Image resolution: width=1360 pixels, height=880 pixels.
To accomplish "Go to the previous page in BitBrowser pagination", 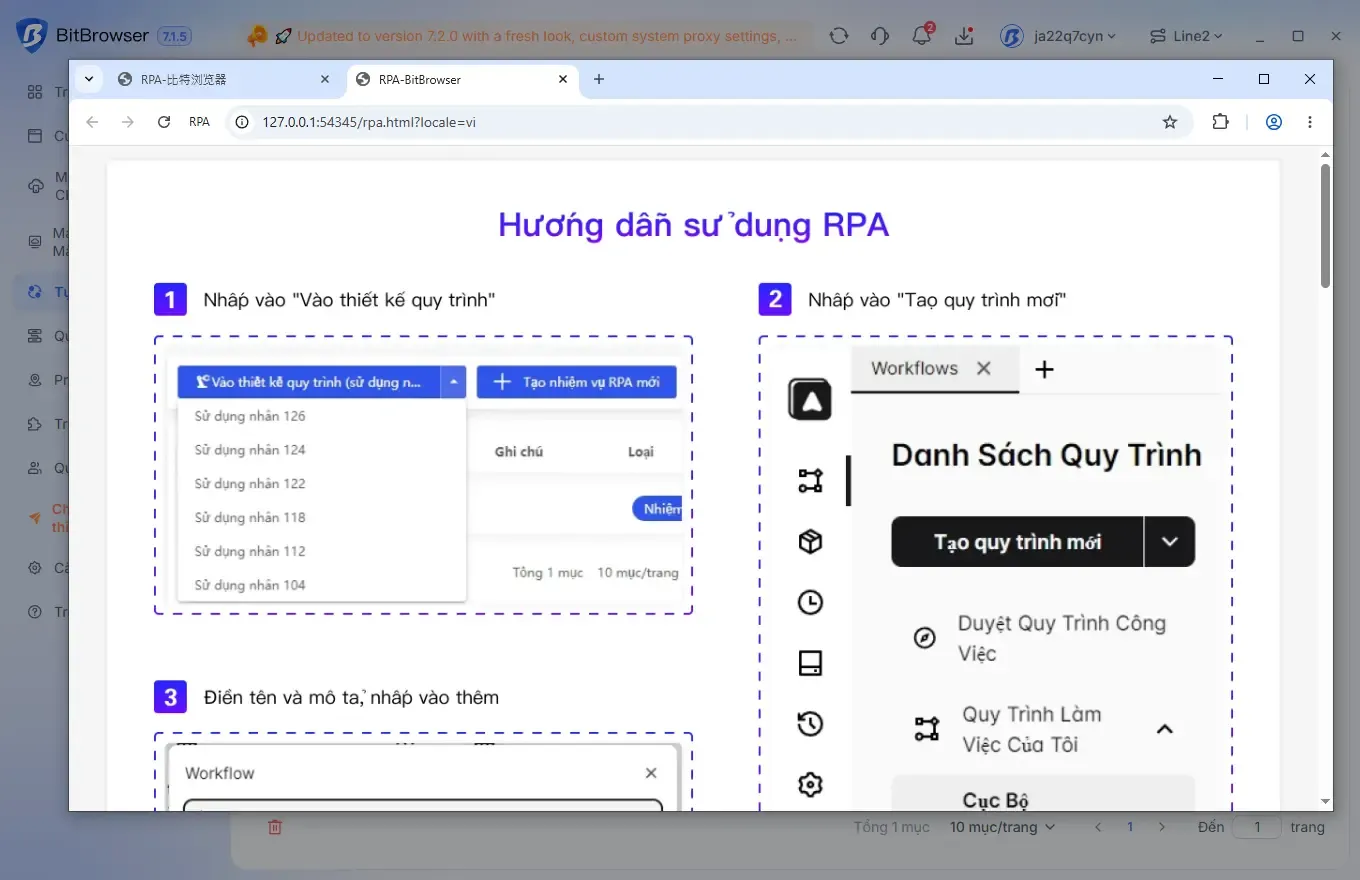I will point(1098,827).
